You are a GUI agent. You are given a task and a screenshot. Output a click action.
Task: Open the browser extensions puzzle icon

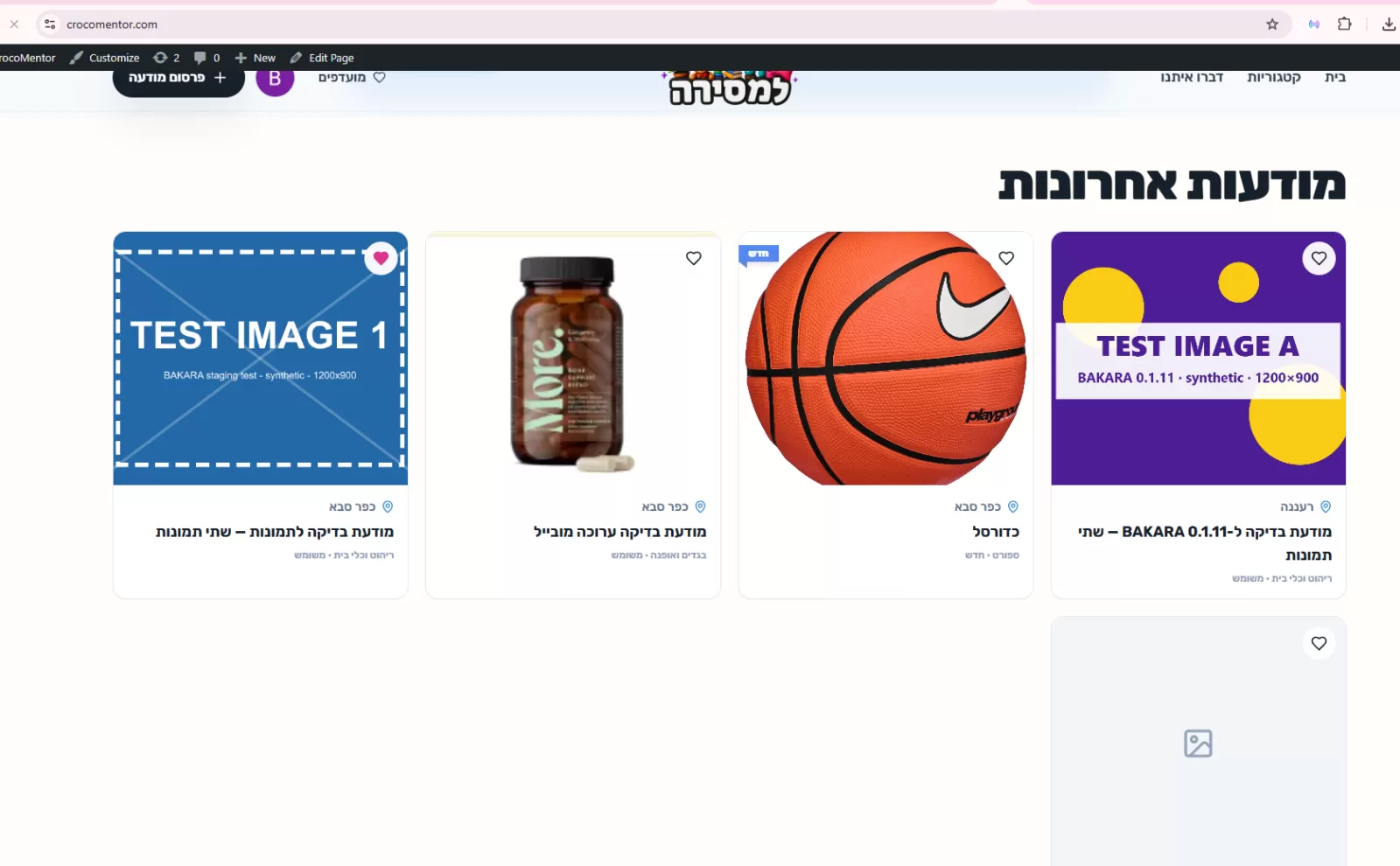(1345, 24)
